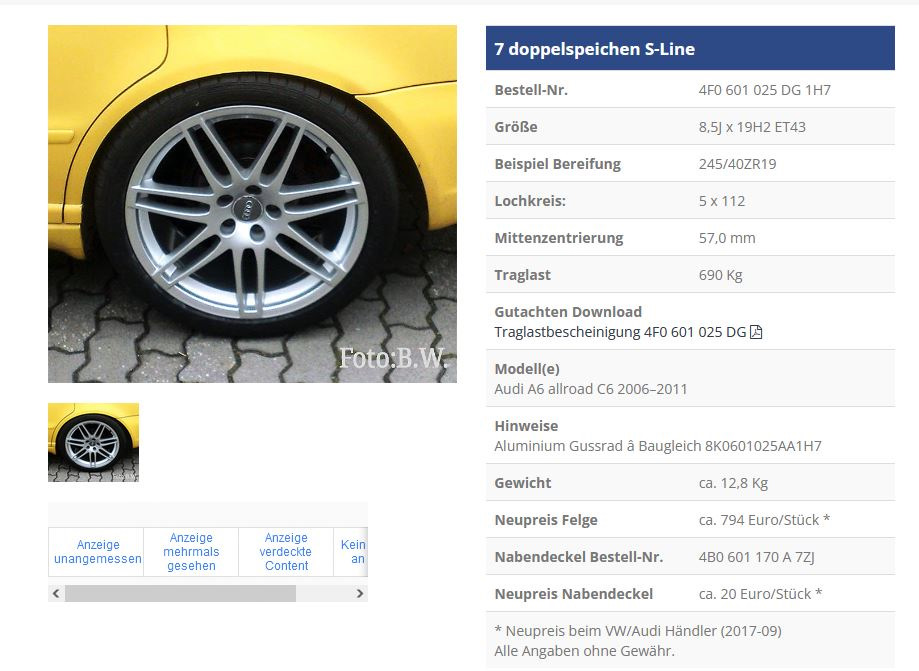Click the left scroll arrow of the ad feedback bar

point(56,594)
